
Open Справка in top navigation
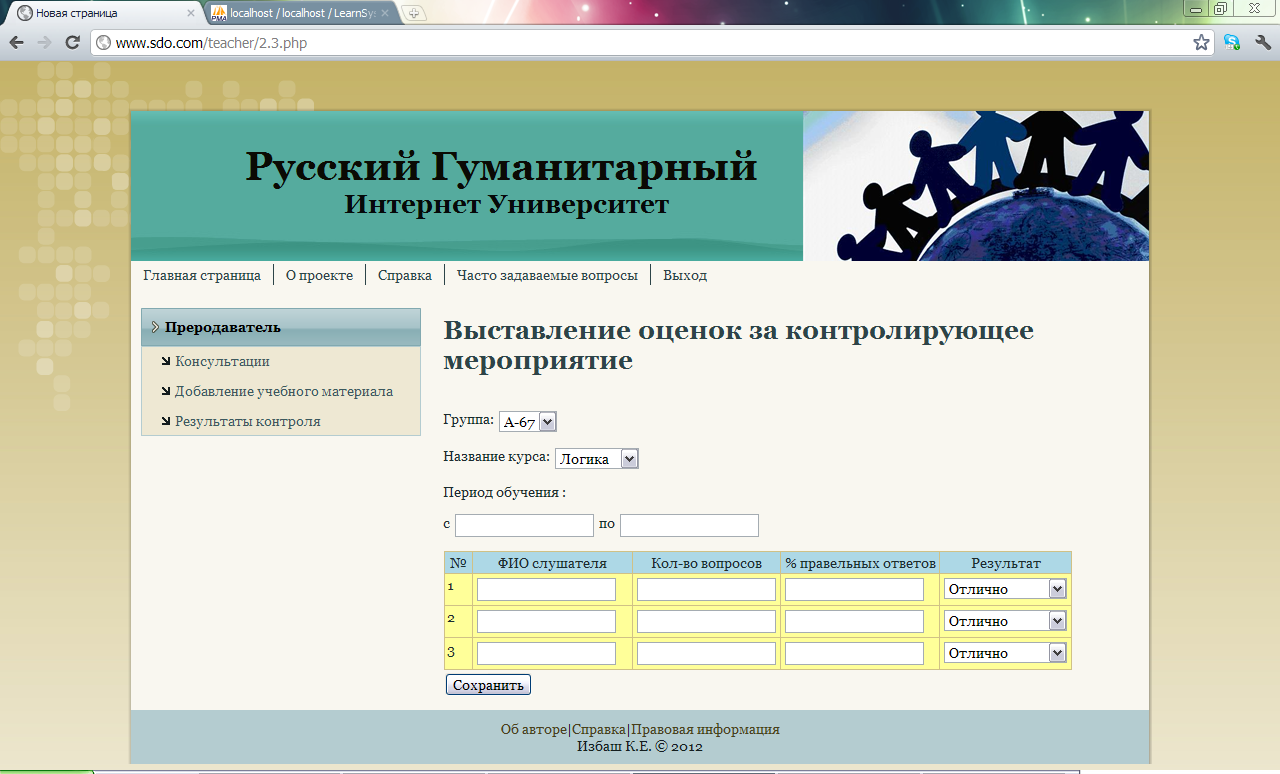click(405, 275)
